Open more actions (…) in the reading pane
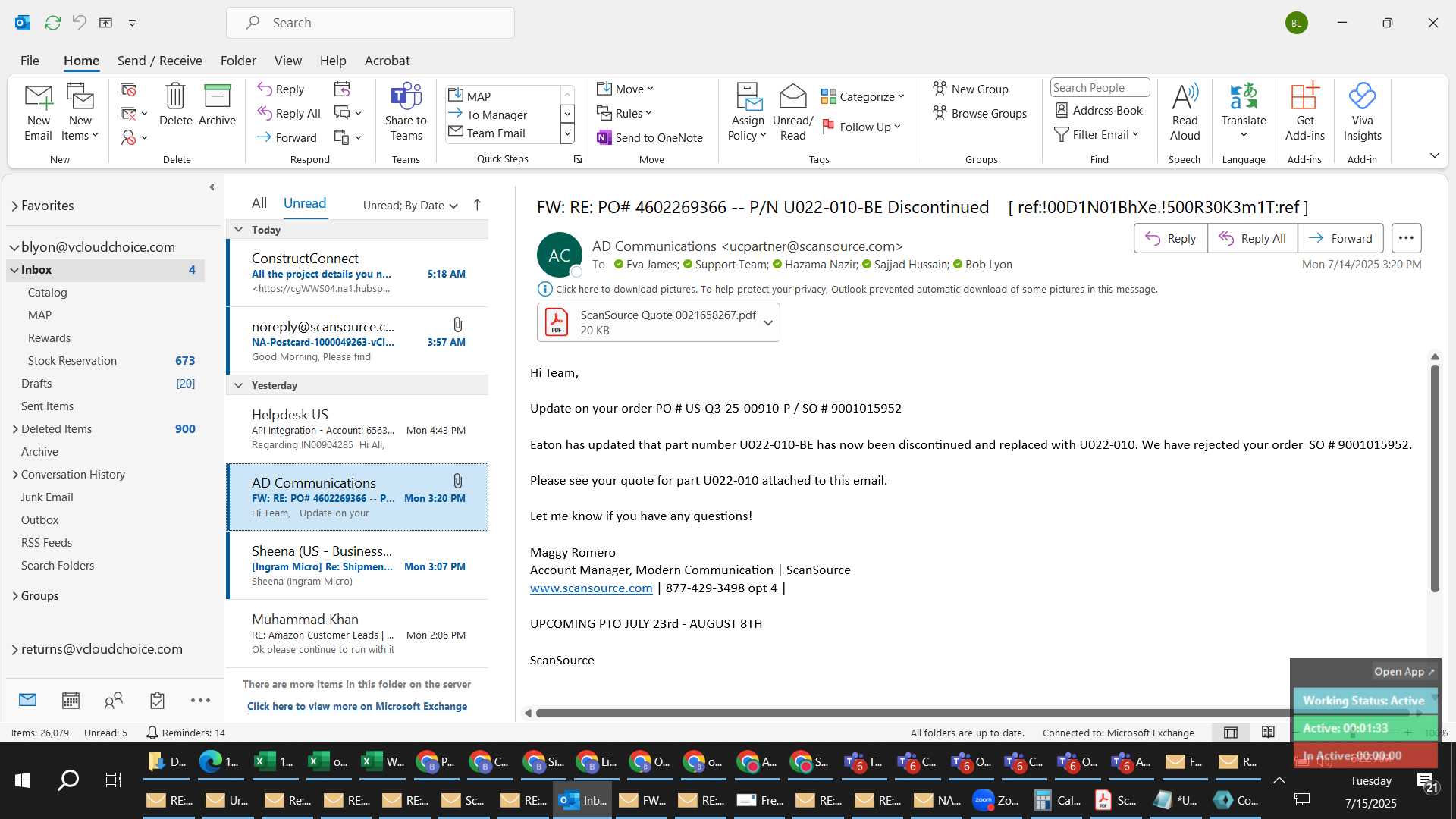 coord(1406,238)
